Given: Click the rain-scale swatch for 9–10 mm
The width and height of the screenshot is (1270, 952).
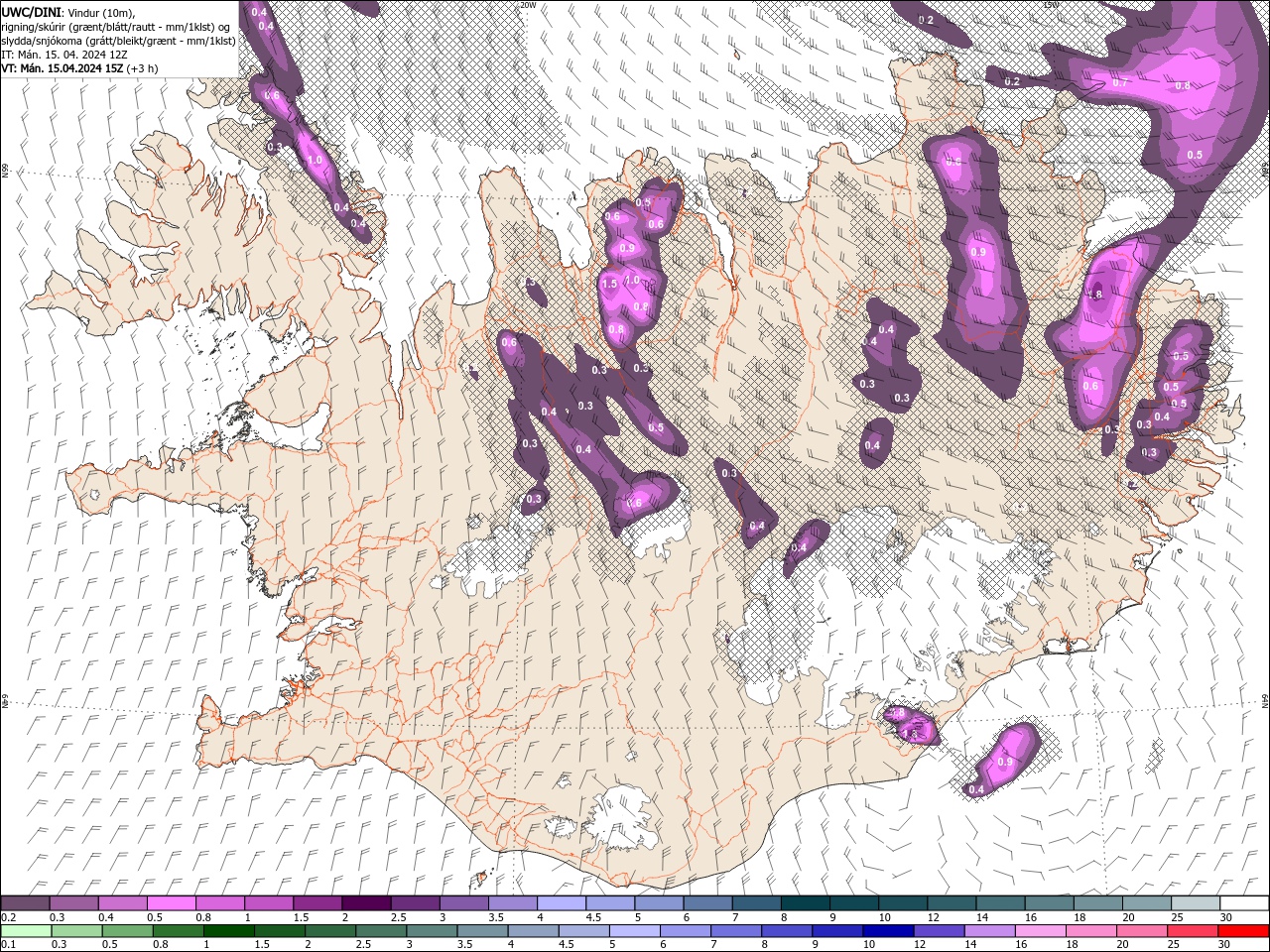Looking at the screenshot, I should click(837, 931).
